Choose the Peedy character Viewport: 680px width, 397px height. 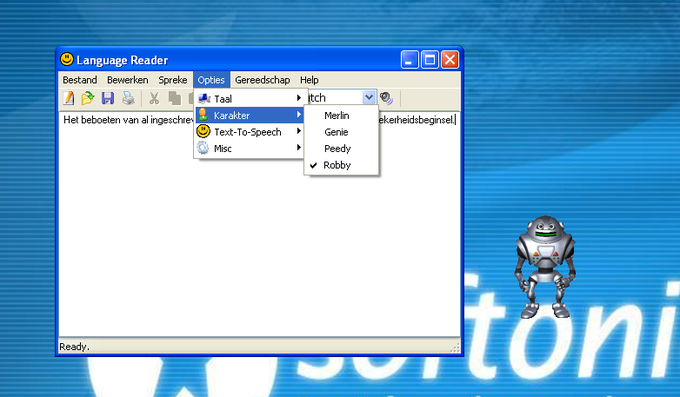tap(341, 148)
